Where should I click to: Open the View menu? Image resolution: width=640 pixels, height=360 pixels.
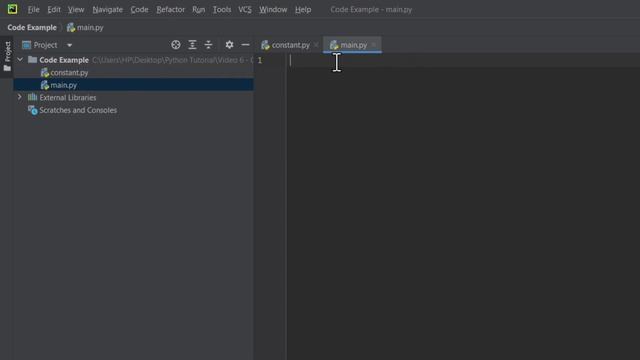tap(76, 9)
